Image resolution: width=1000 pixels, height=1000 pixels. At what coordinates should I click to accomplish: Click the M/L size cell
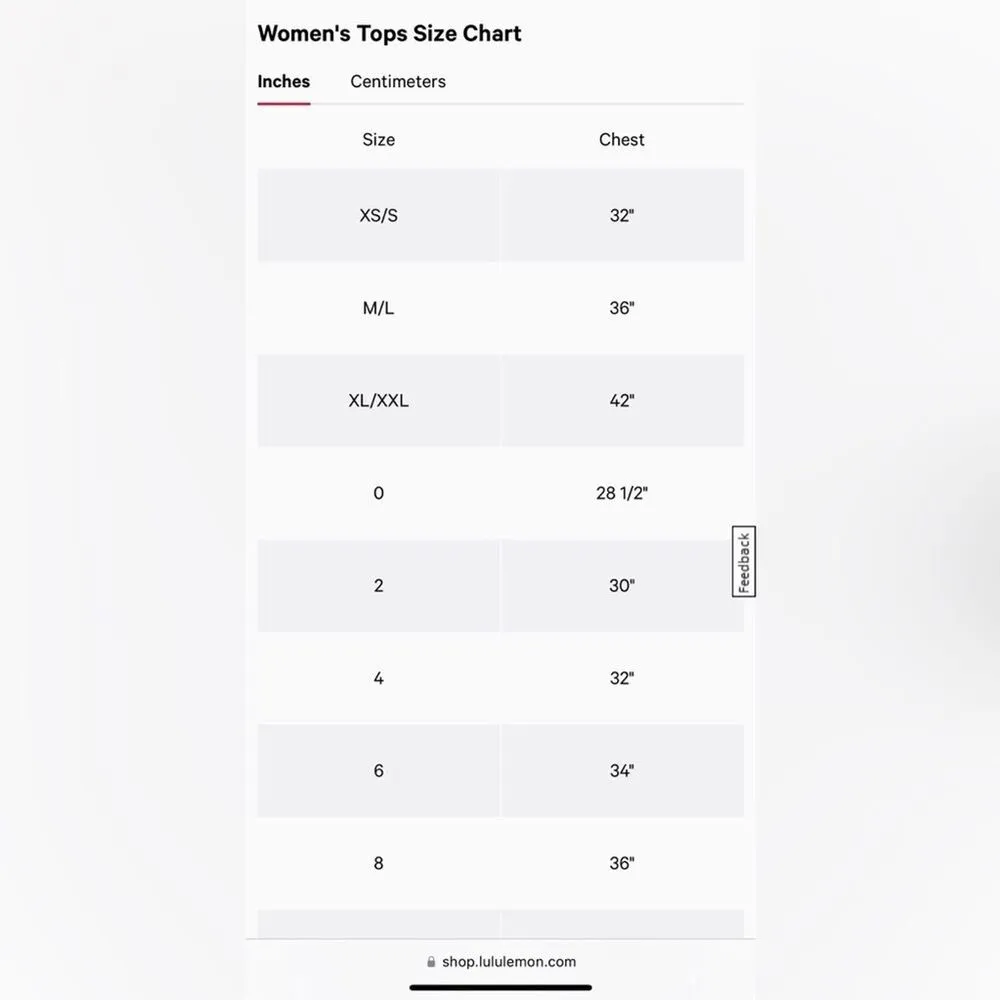point(378,308)
